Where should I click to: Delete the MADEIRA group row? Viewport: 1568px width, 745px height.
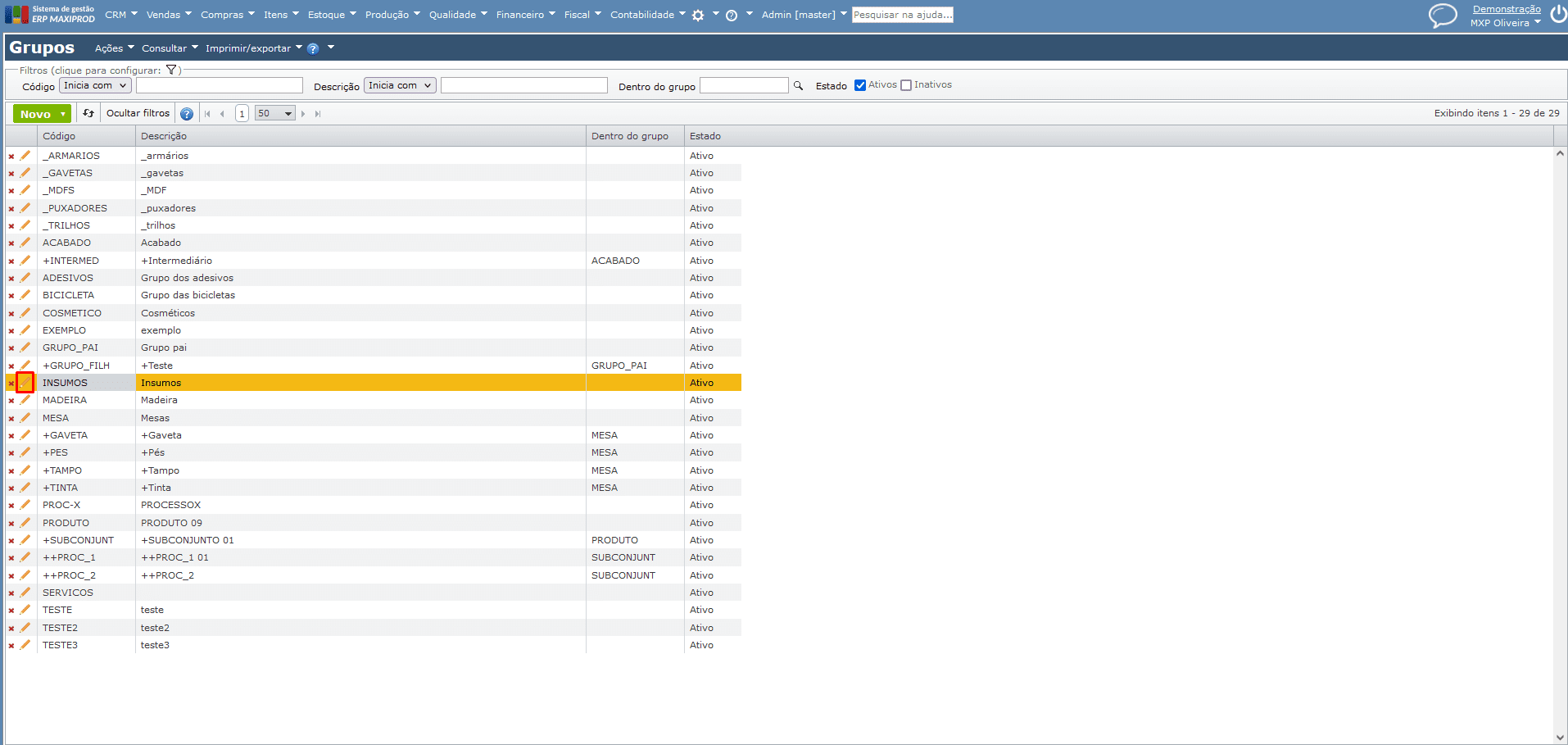[x=11, y=401]
